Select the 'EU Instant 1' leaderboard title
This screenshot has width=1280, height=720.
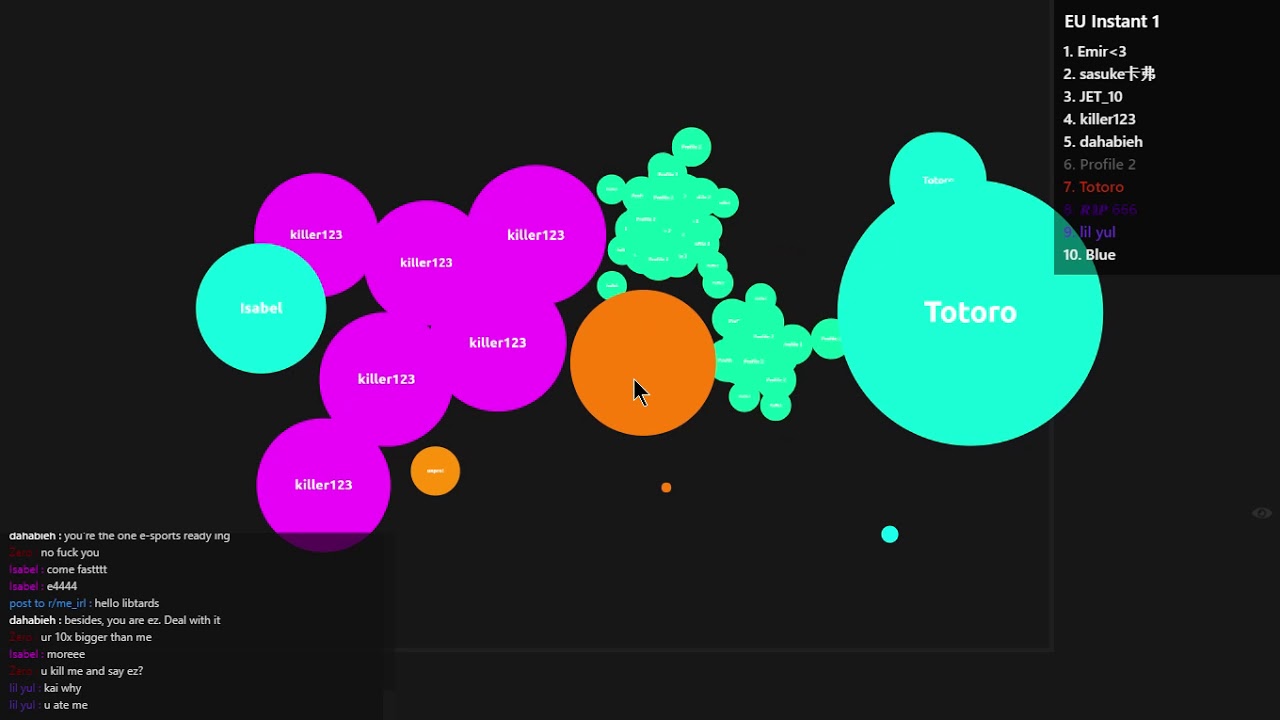click(1112, 21)
